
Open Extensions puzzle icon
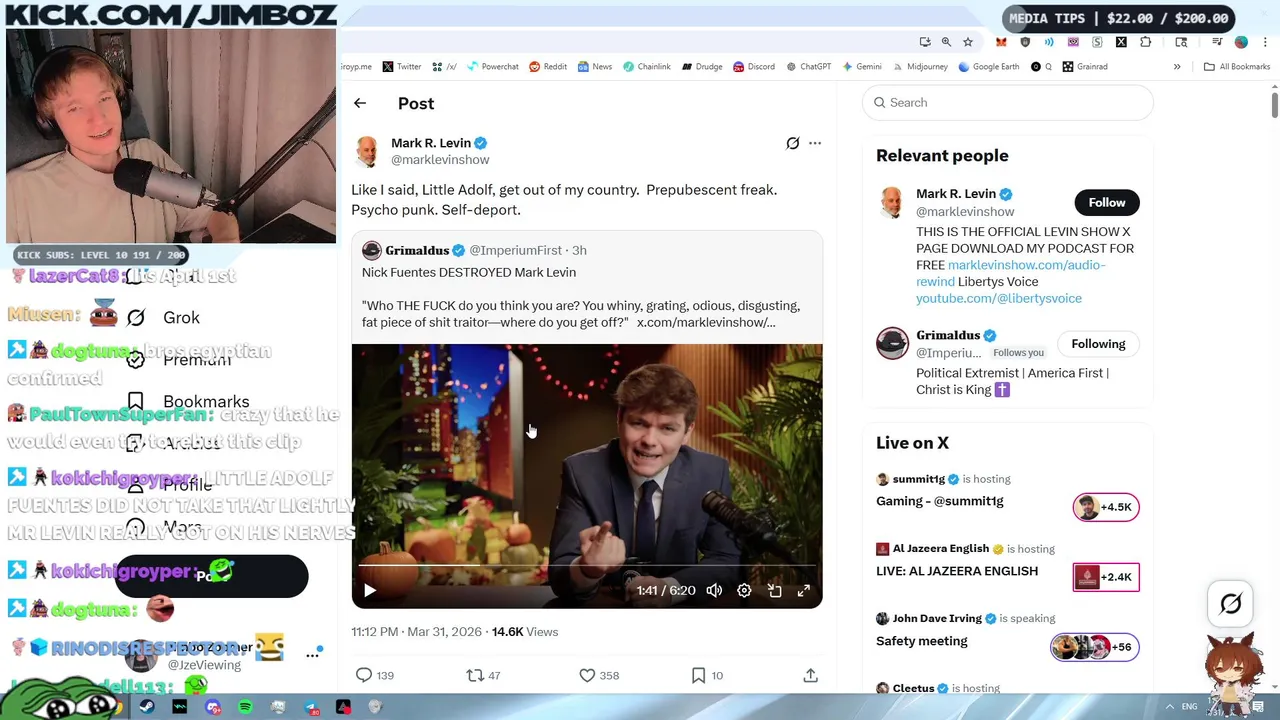click(x=1145, y=42)
